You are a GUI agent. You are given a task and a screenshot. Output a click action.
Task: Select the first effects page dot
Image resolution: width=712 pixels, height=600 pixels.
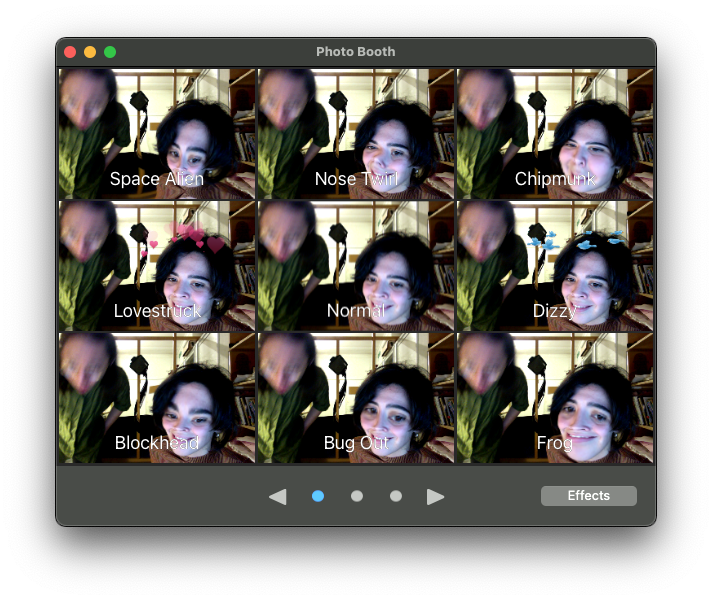[318, 496]
